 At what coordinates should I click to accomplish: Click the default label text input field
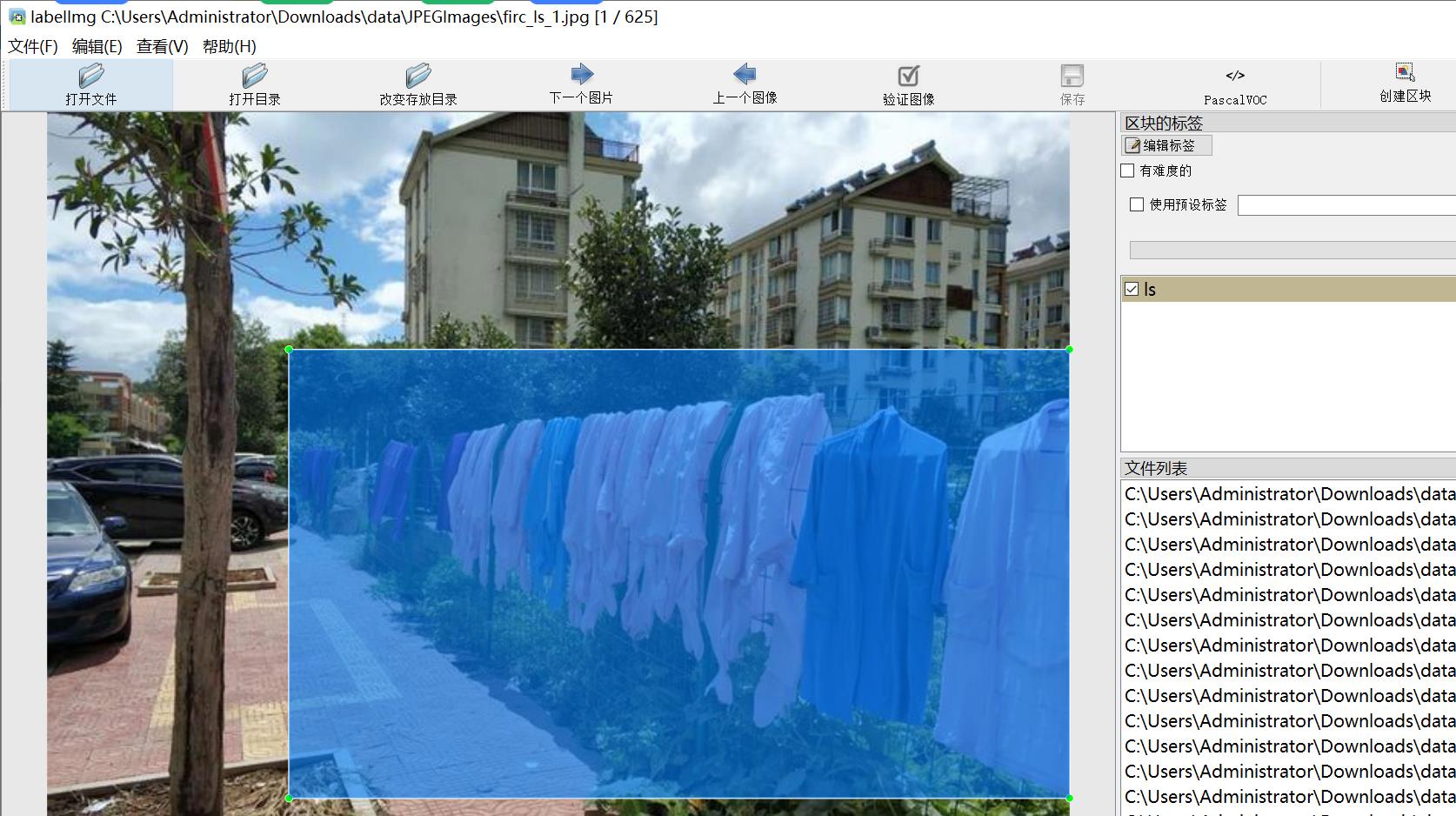pyautogui.click(x=1346, y=205)
